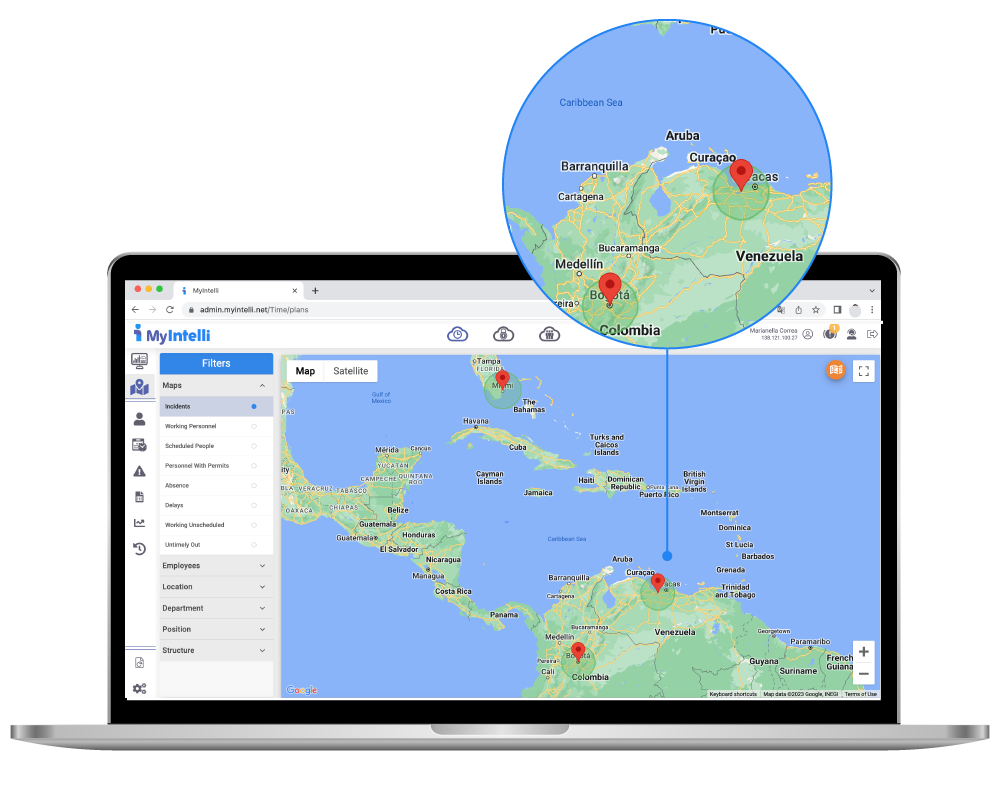Open the user account circle icon
1000x800 pixels.
(807, 334)
